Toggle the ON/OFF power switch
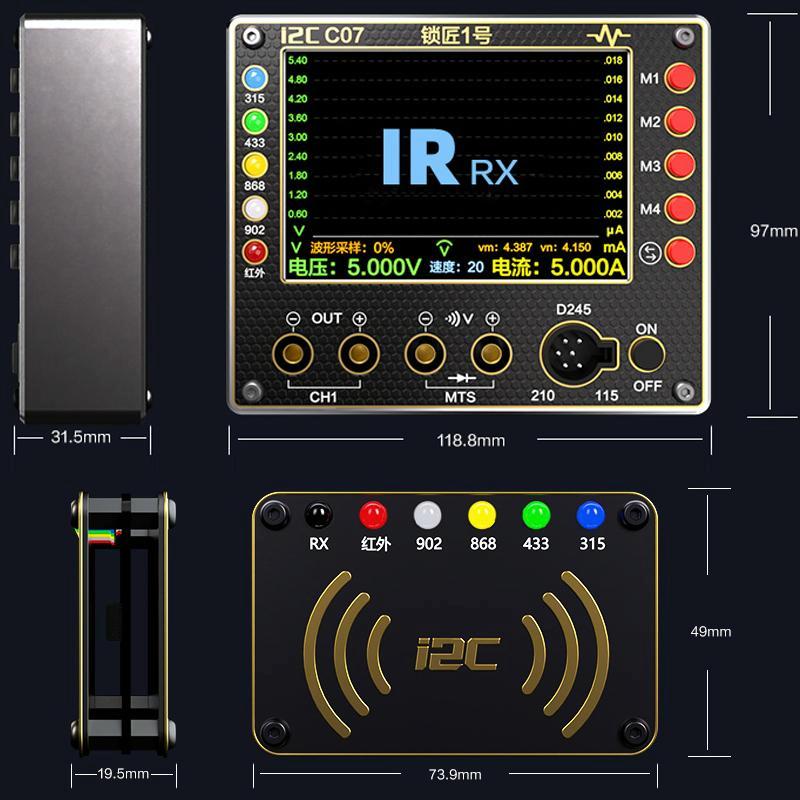Image resolution: width=800 pixels, height=800 pixels. pos(648,355)
